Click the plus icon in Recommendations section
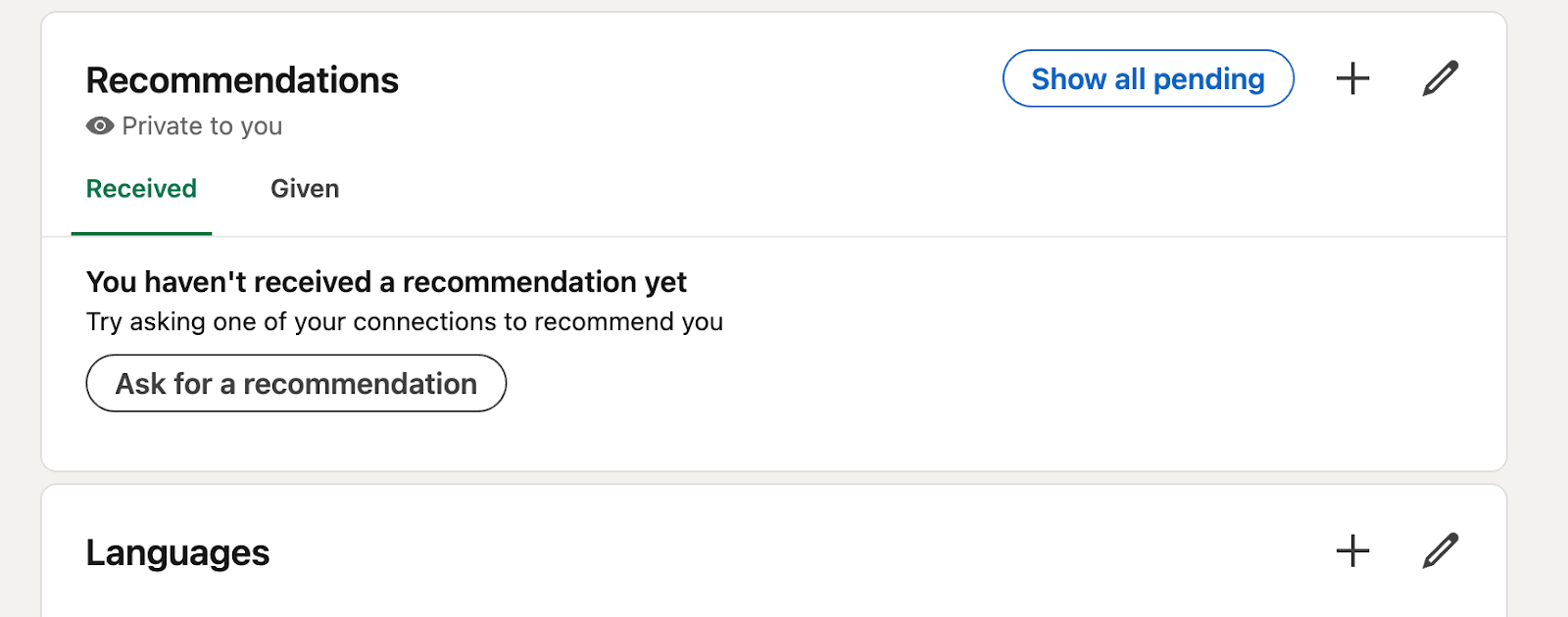 pos(1351,77)
